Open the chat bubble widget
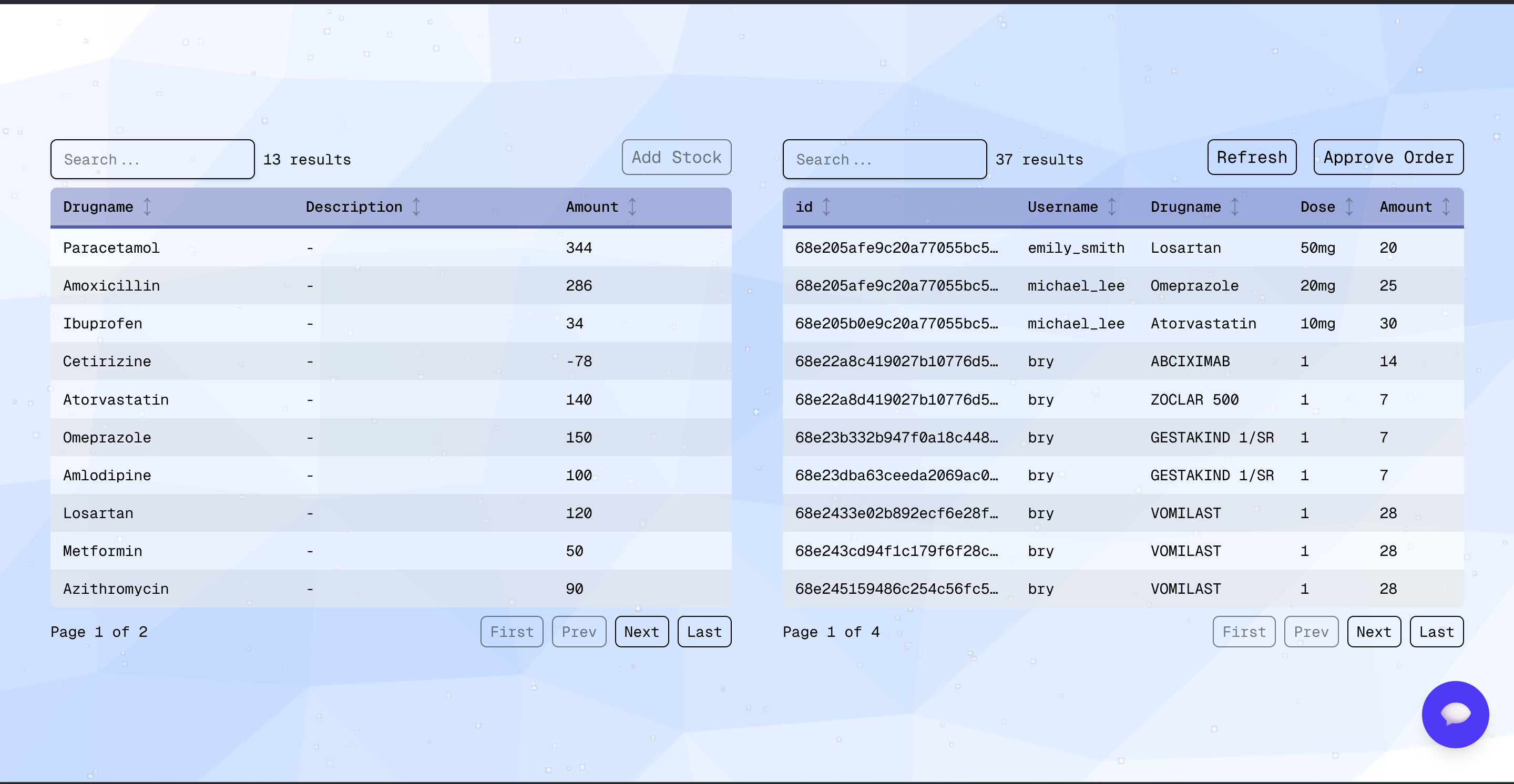The width and height of the screenshot is (1514, 784). (x=1455, y=714)
